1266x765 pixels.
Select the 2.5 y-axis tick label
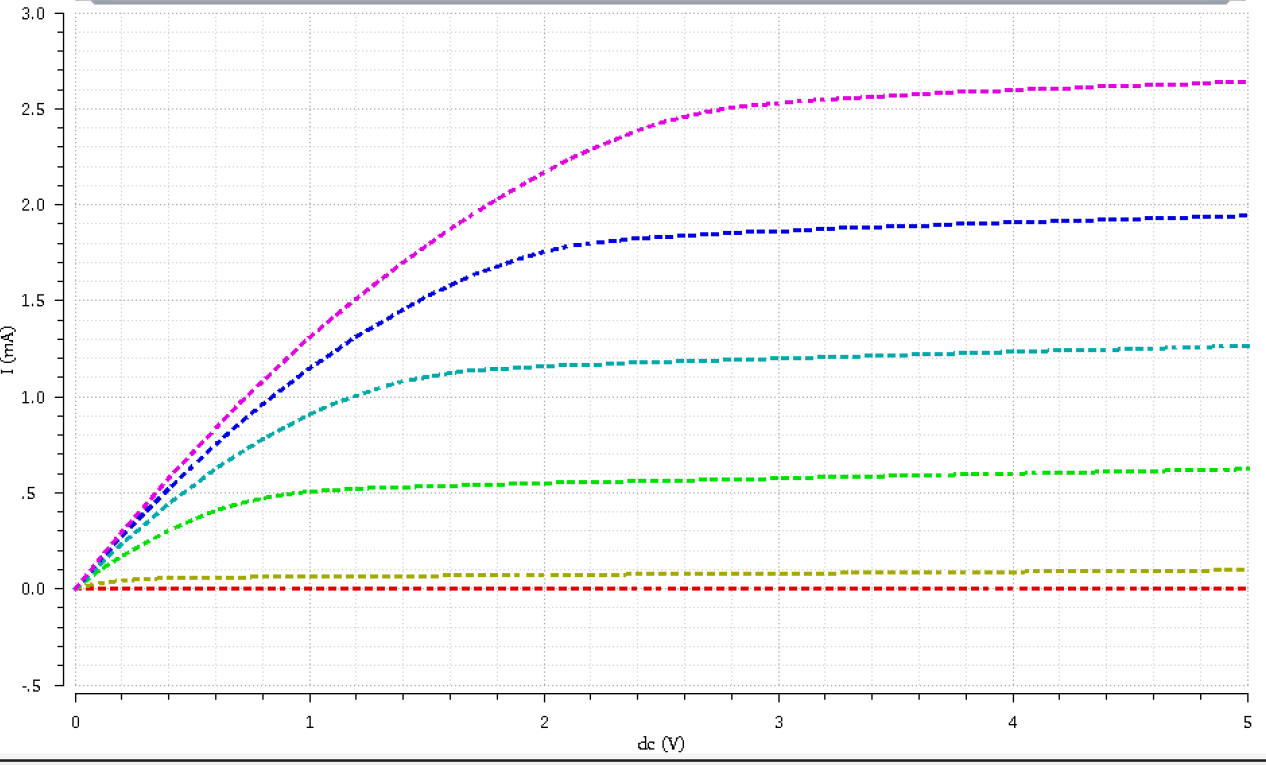pos(33,109)
